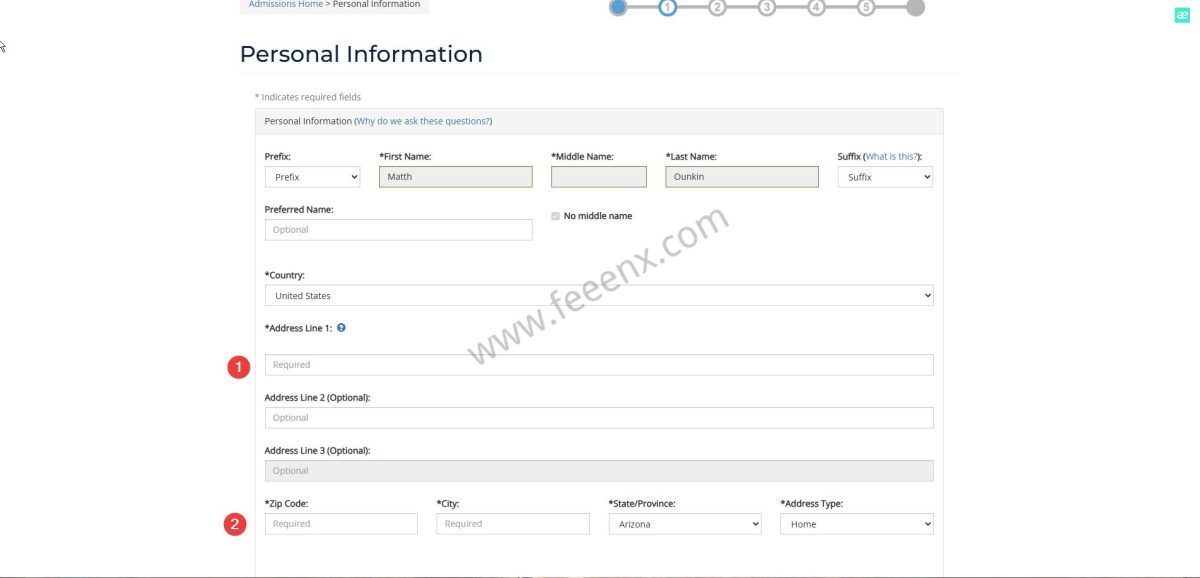
Task: Click the green extension icon at top right
Action: pos(1182,15)
